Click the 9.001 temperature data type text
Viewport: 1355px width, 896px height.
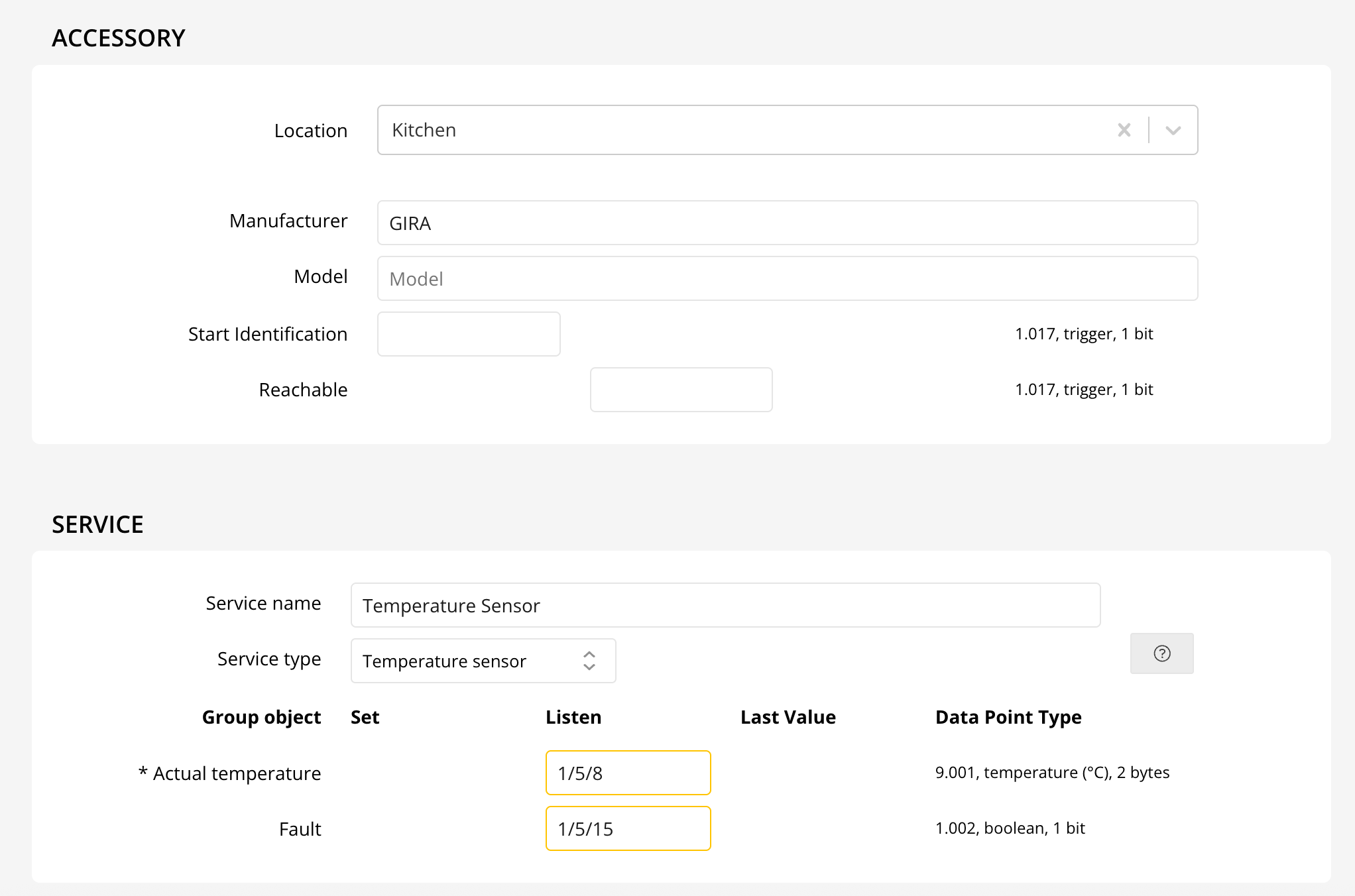click(1052, 773)
